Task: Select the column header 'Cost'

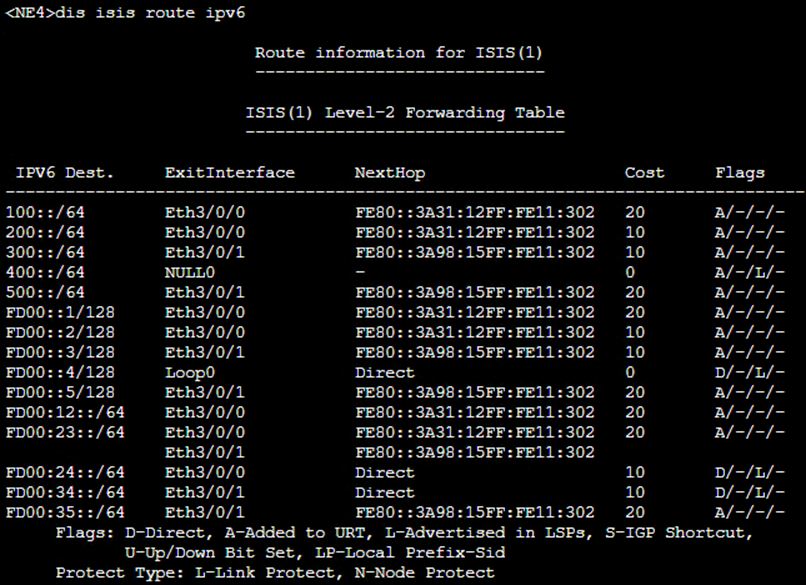Action: (644, 172)
